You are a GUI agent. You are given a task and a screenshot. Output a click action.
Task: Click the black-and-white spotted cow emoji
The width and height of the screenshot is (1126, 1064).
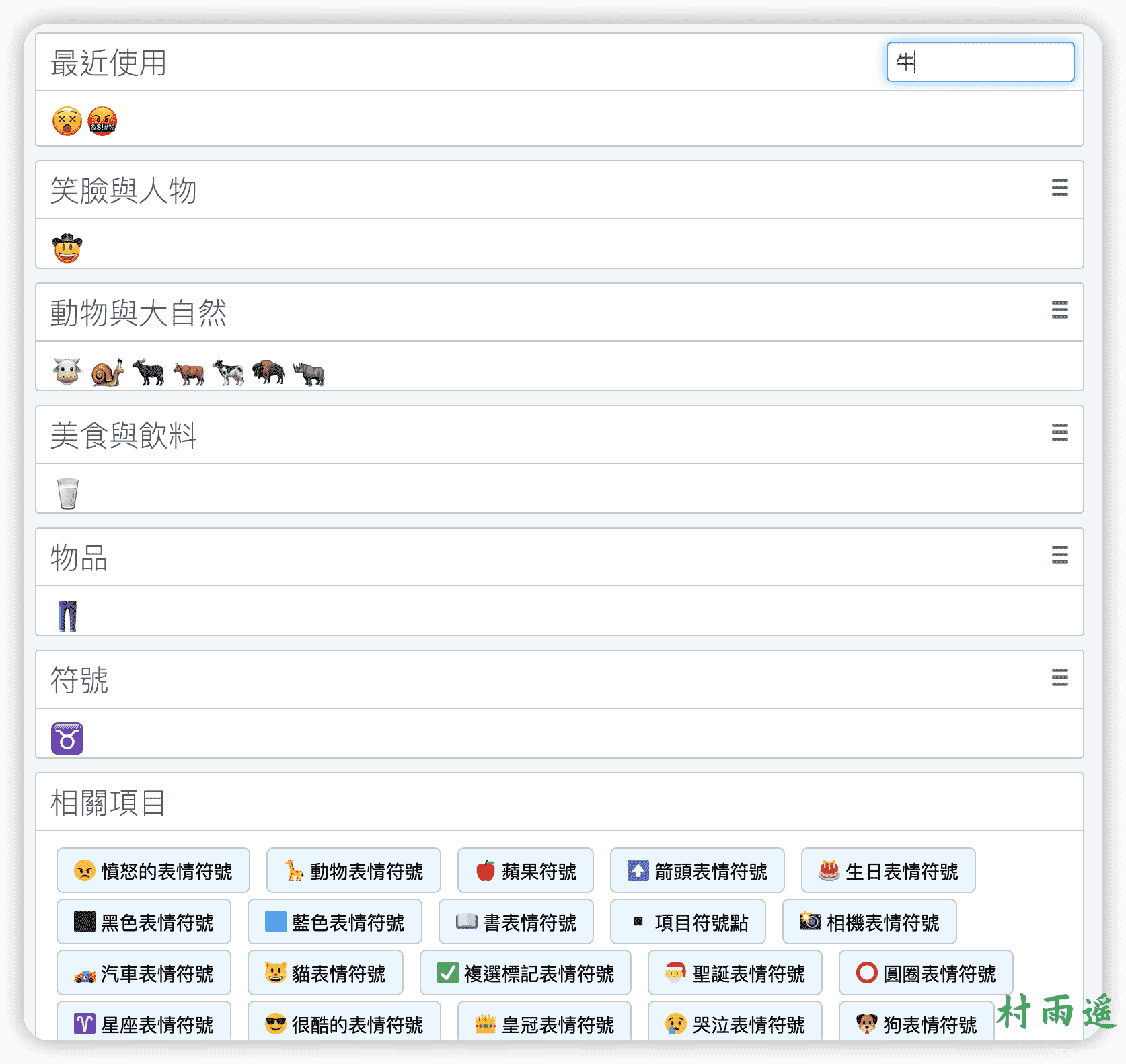coord(229,372)
